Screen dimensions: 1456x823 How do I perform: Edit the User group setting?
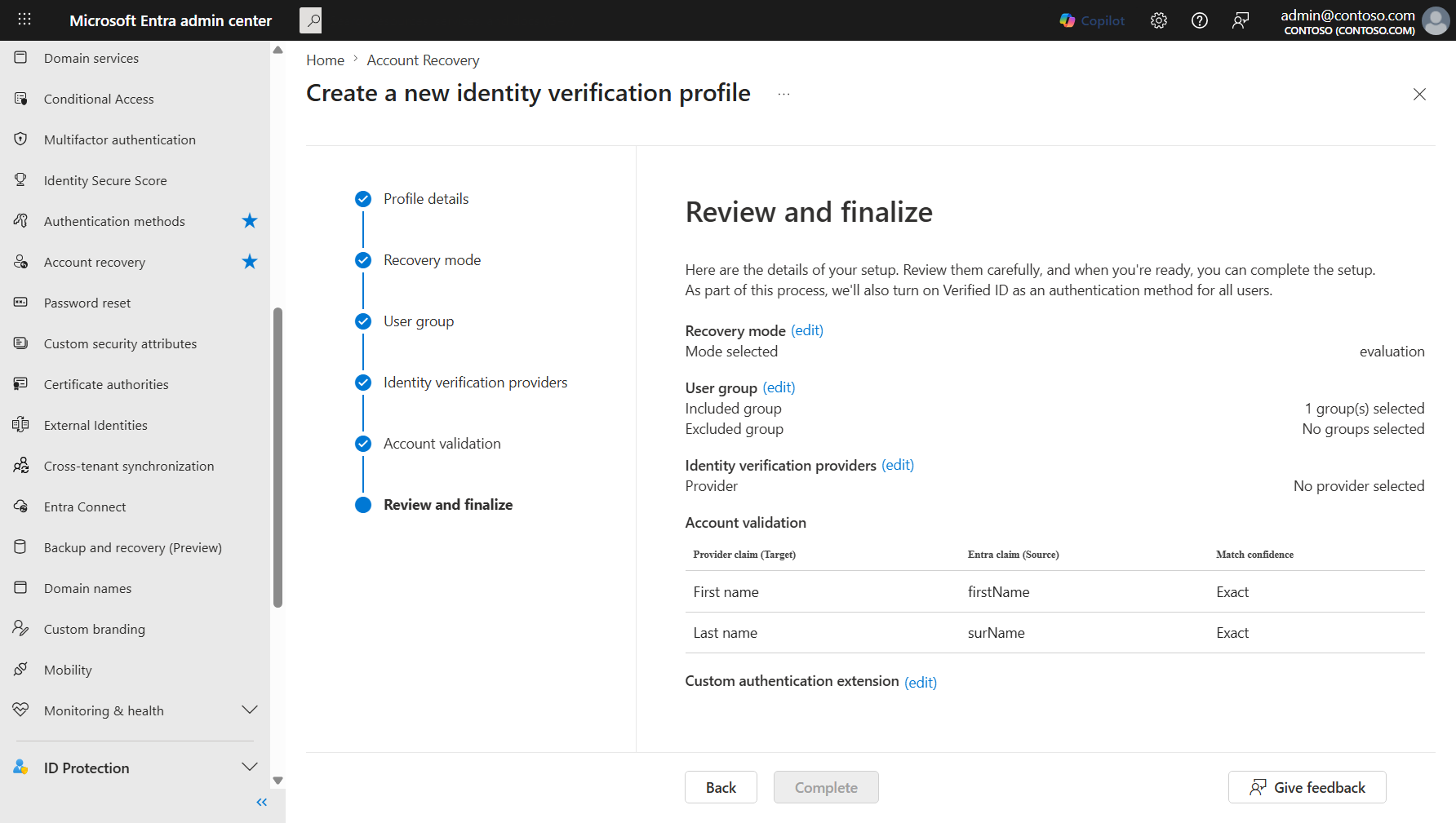[x=779, y=387]
